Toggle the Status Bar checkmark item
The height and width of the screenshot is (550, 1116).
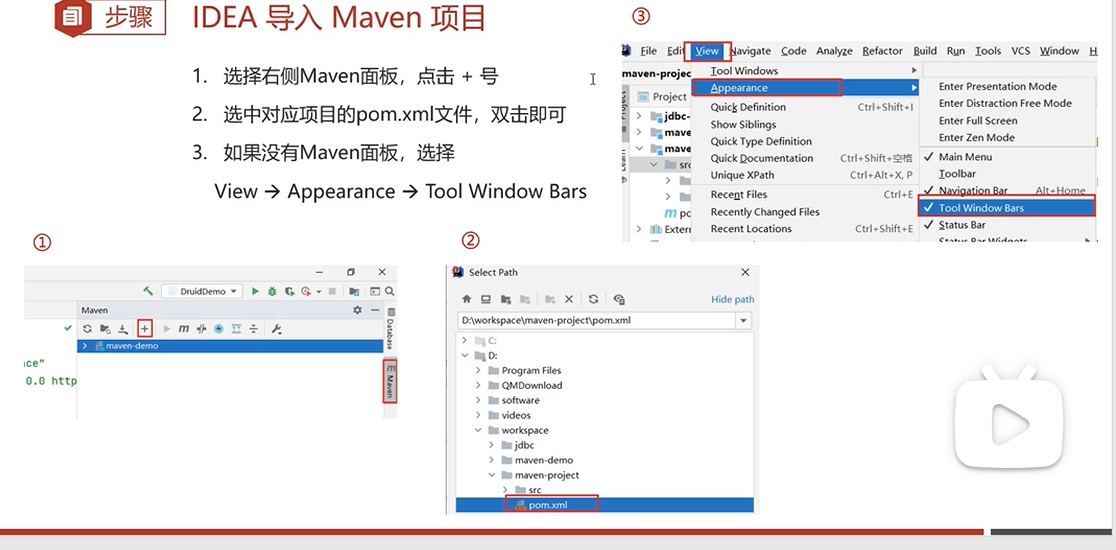click(x=1009, y=226)
